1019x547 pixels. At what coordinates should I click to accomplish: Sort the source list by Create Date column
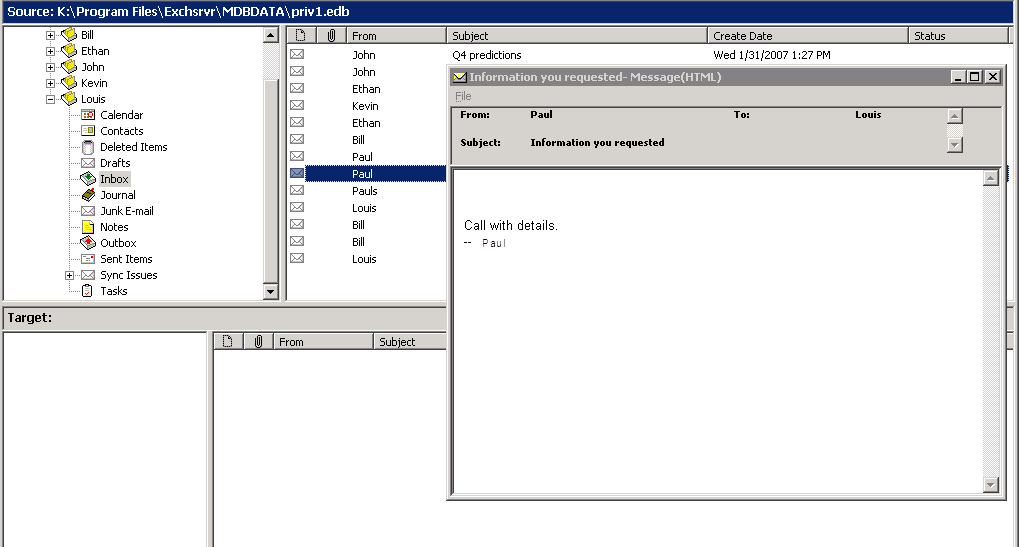[x=806, y=36]
